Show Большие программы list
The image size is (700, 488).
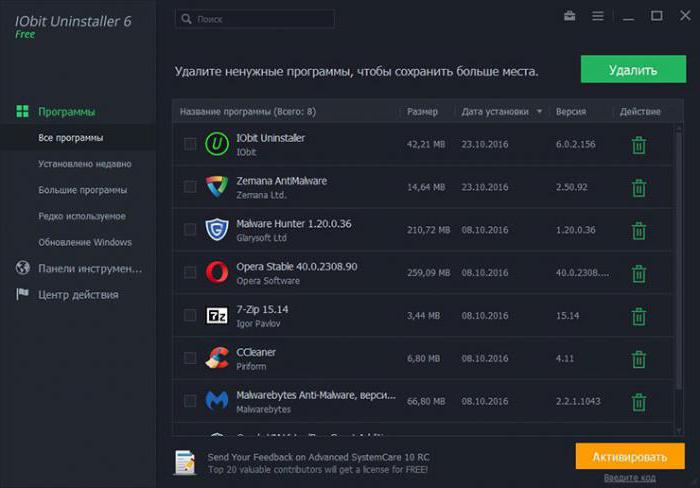[x=83, y=190]
